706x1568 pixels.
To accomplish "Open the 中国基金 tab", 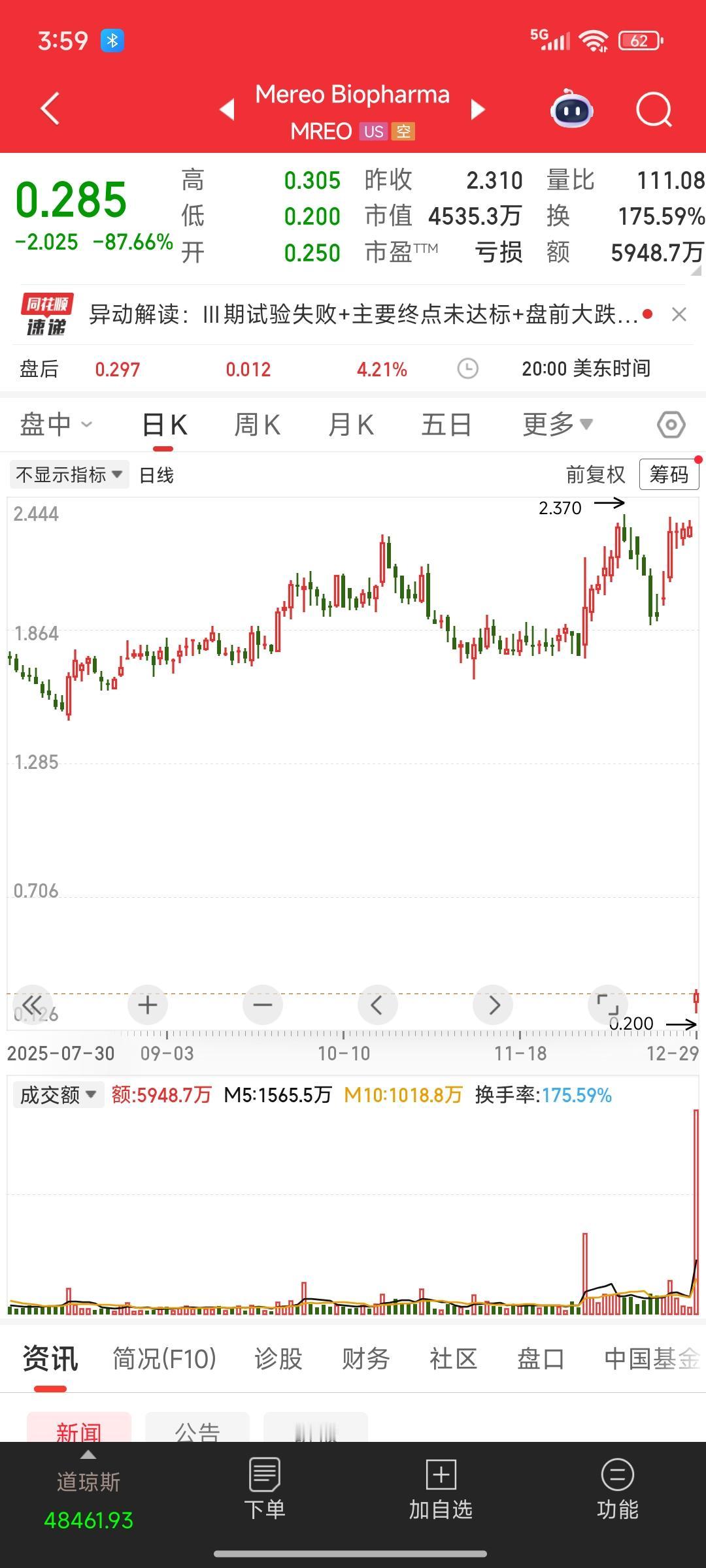I will (652, 1360).
